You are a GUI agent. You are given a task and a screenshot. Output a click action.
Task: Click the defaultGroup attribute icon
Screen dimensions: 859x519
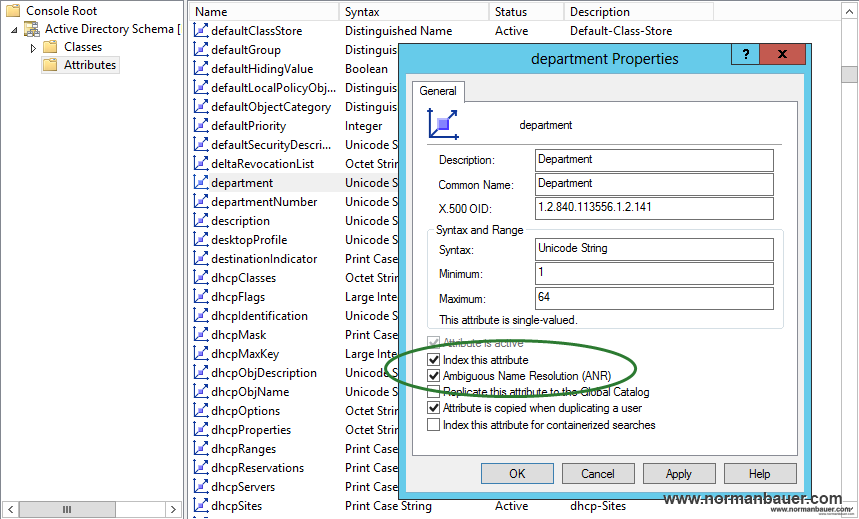(x=201, y=49)
